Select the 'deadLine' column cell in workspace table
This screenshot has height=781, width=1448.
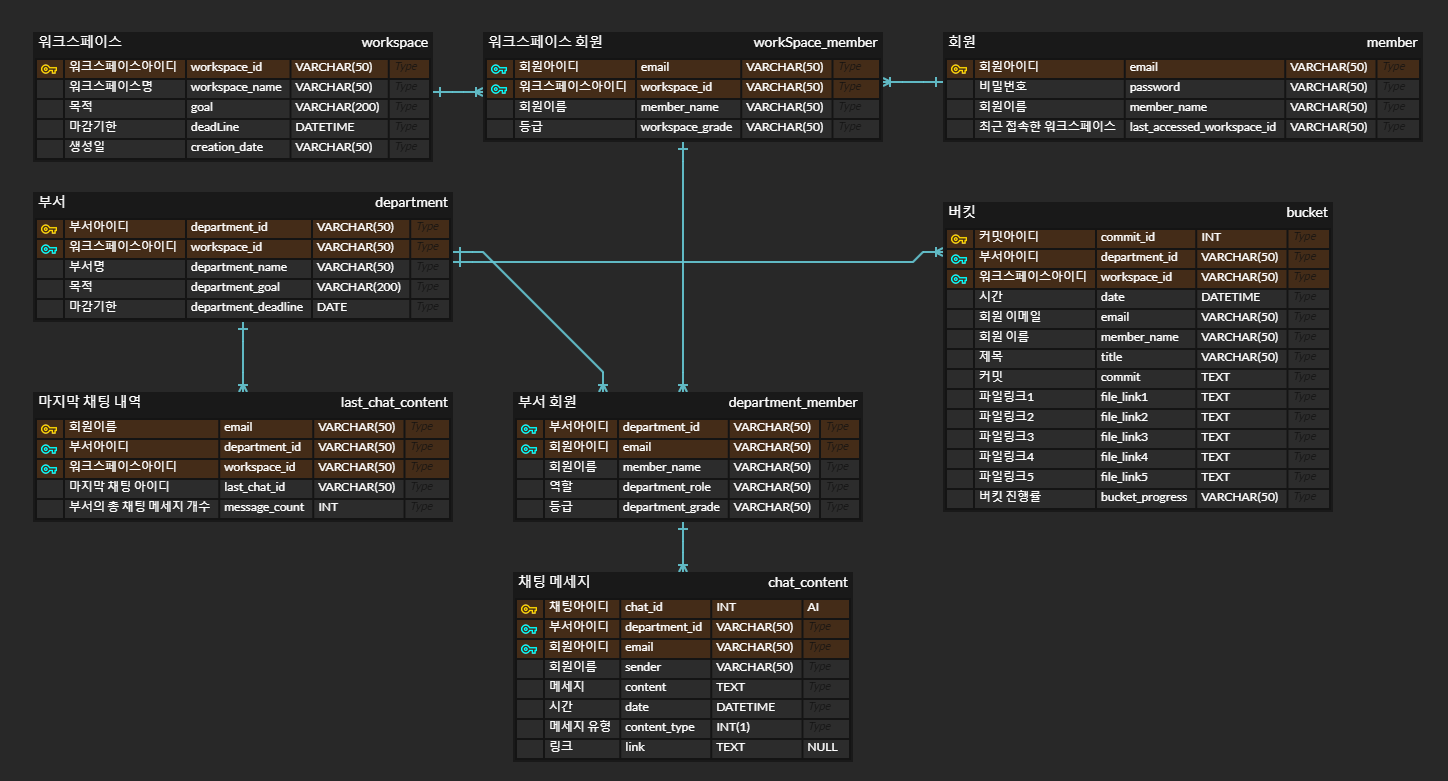tap(239, 128)
